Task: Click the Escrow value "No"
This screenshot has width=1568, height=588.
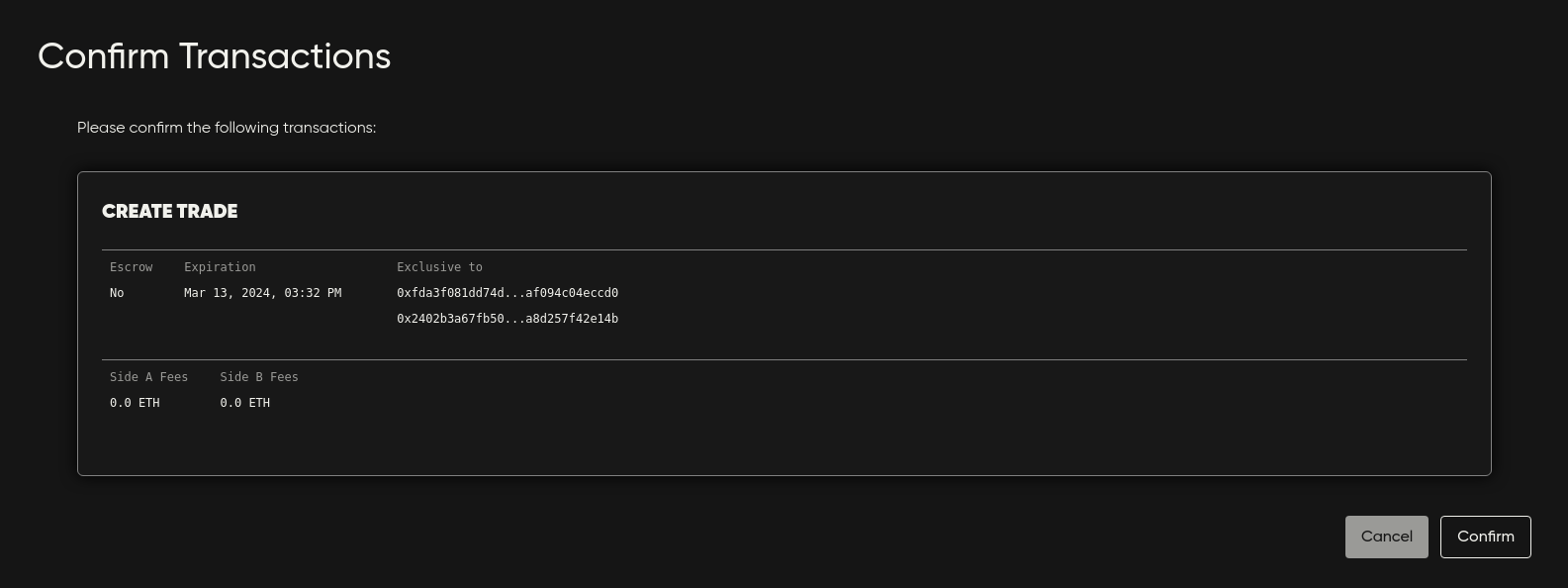Action: tap(117, 293)
